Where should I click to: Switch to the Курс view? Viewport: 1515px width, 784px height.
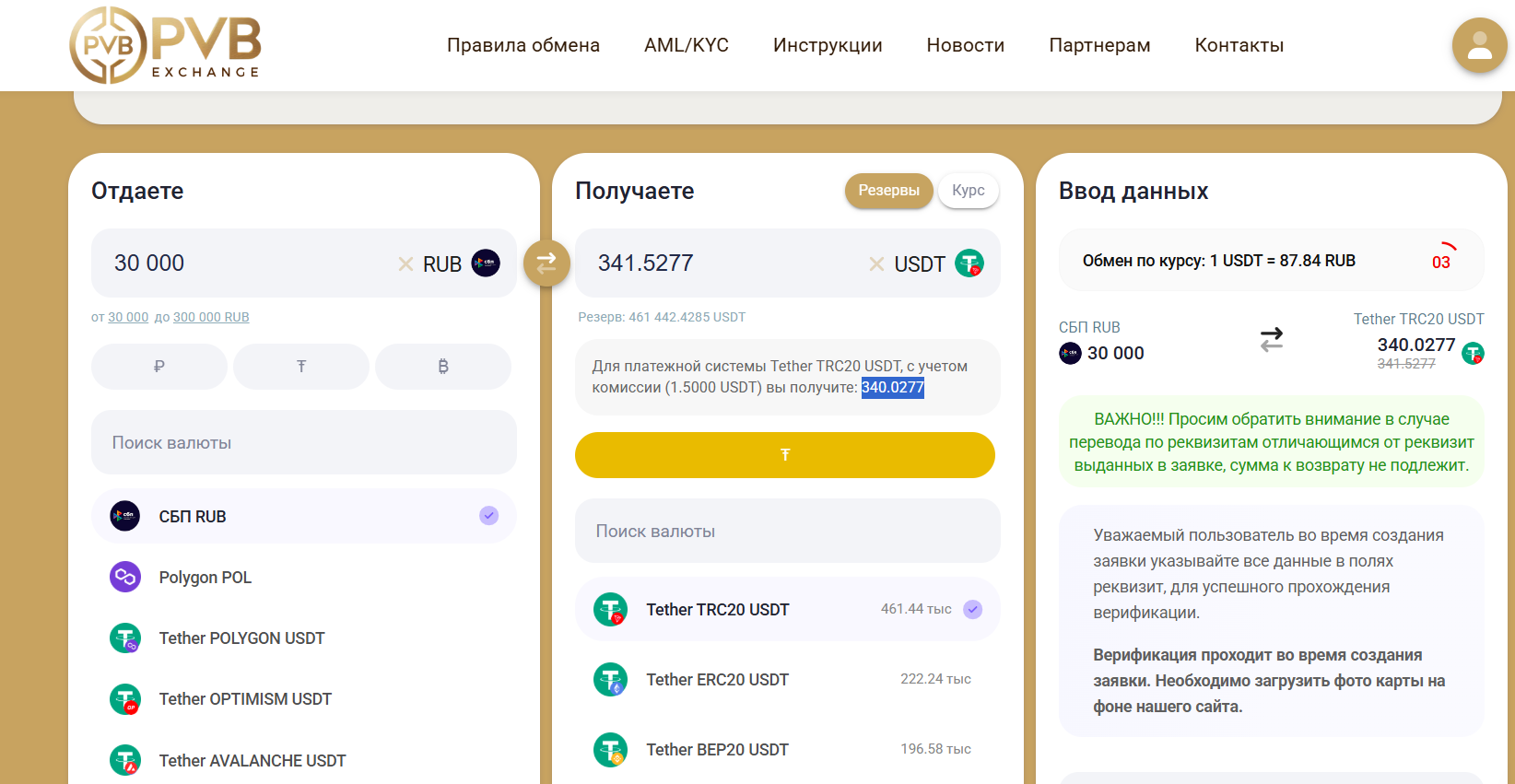pyautogui.click(x=969, y=191)
